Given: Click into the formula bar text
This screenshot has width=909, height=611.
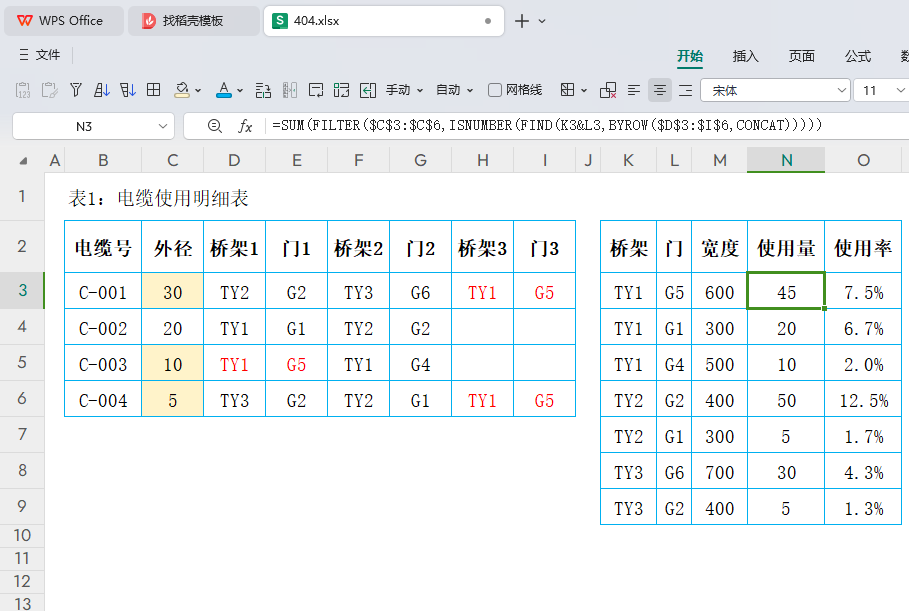Looking at the screenshot, I should 547,125.
